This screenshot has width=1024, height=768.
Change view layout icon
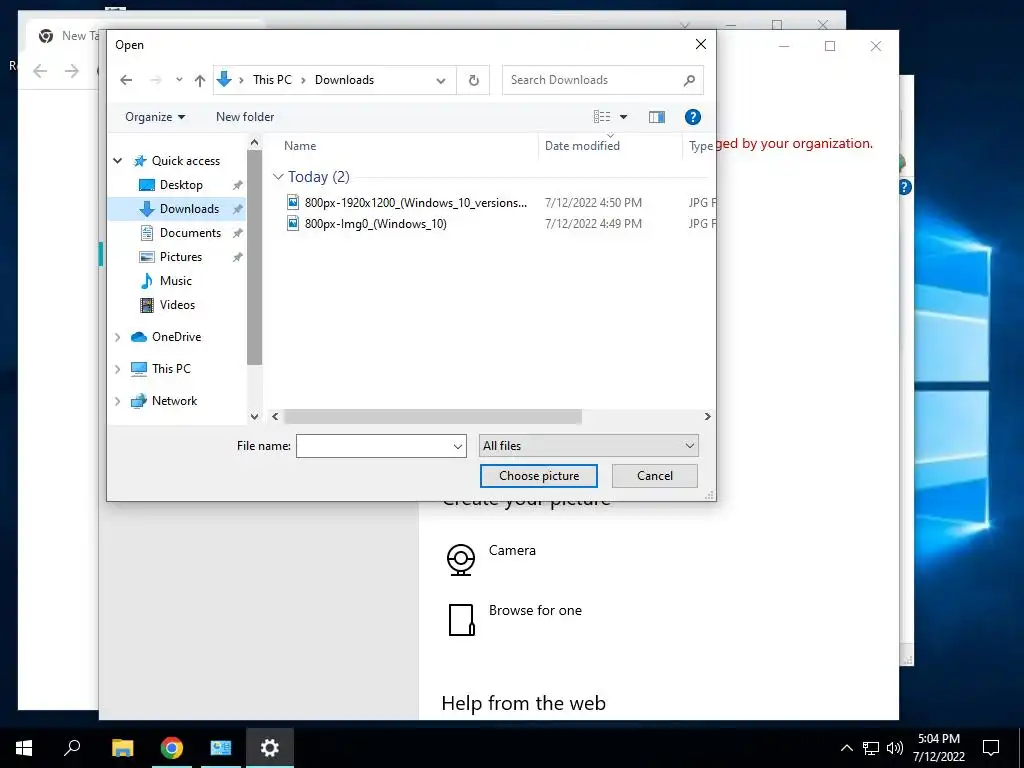tap(601, 117)
